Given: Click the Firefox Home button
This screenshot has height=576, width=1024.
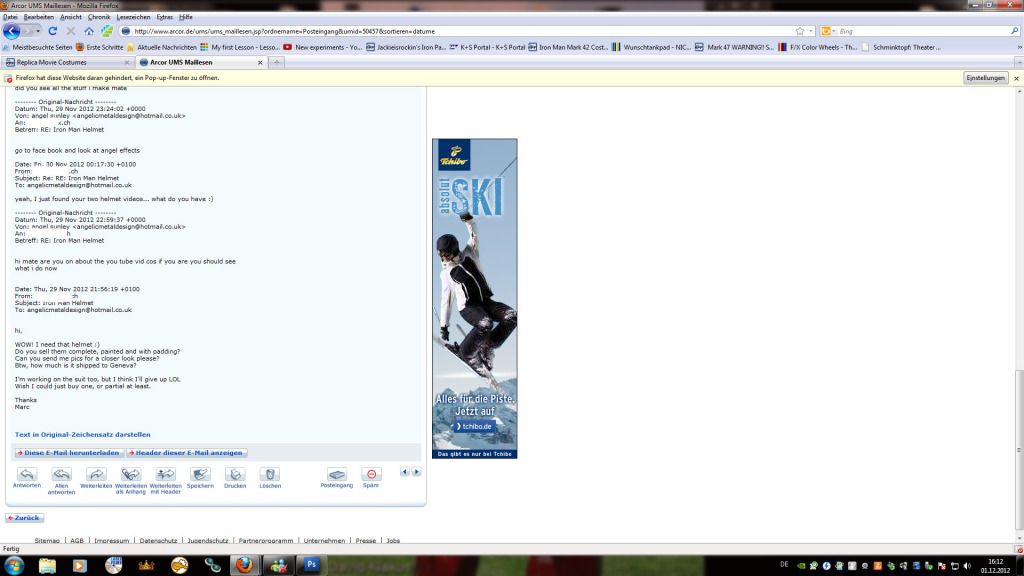Looking at the screenshot, I should (89, 31).
